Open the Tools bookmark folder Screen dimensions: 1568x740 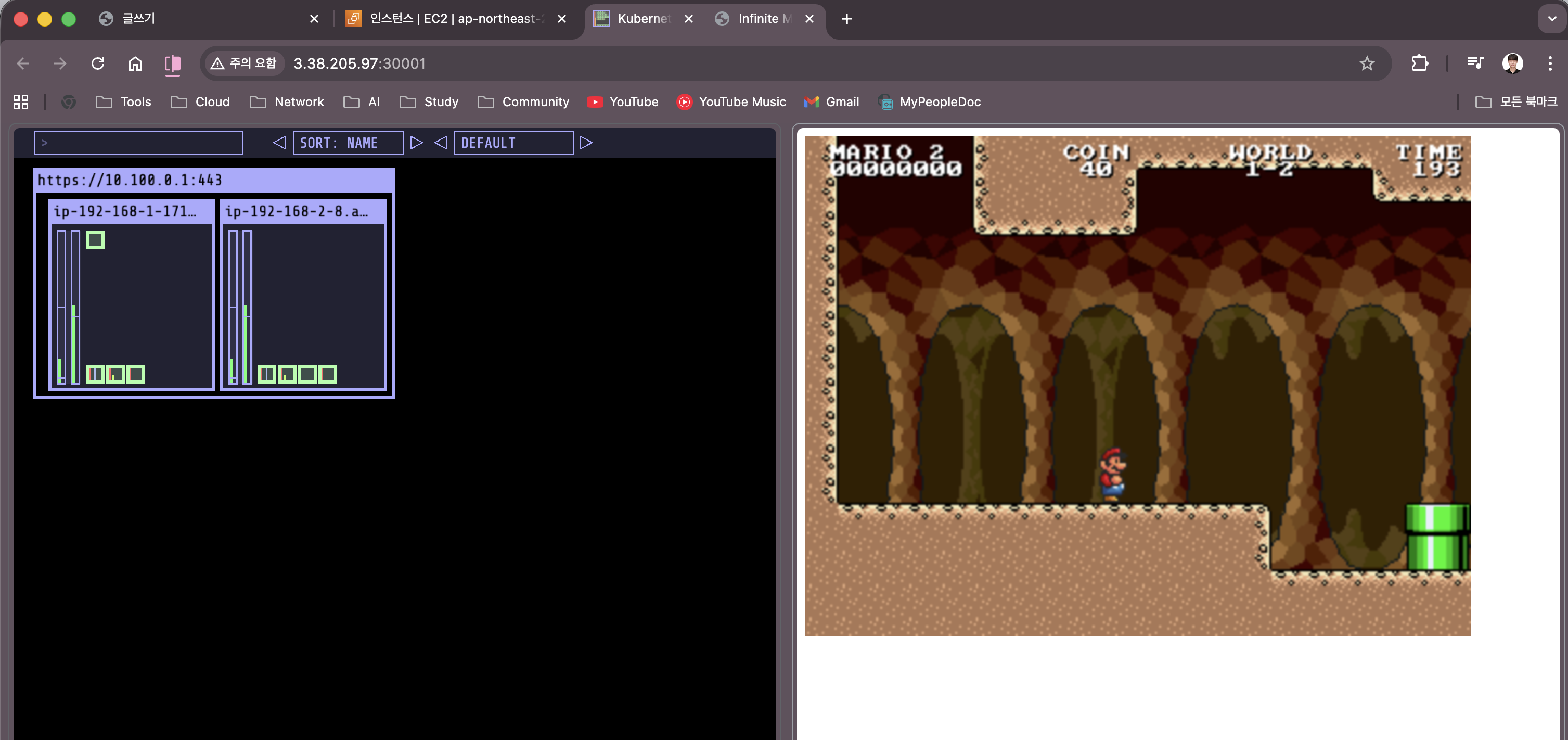tap(124, 101)
